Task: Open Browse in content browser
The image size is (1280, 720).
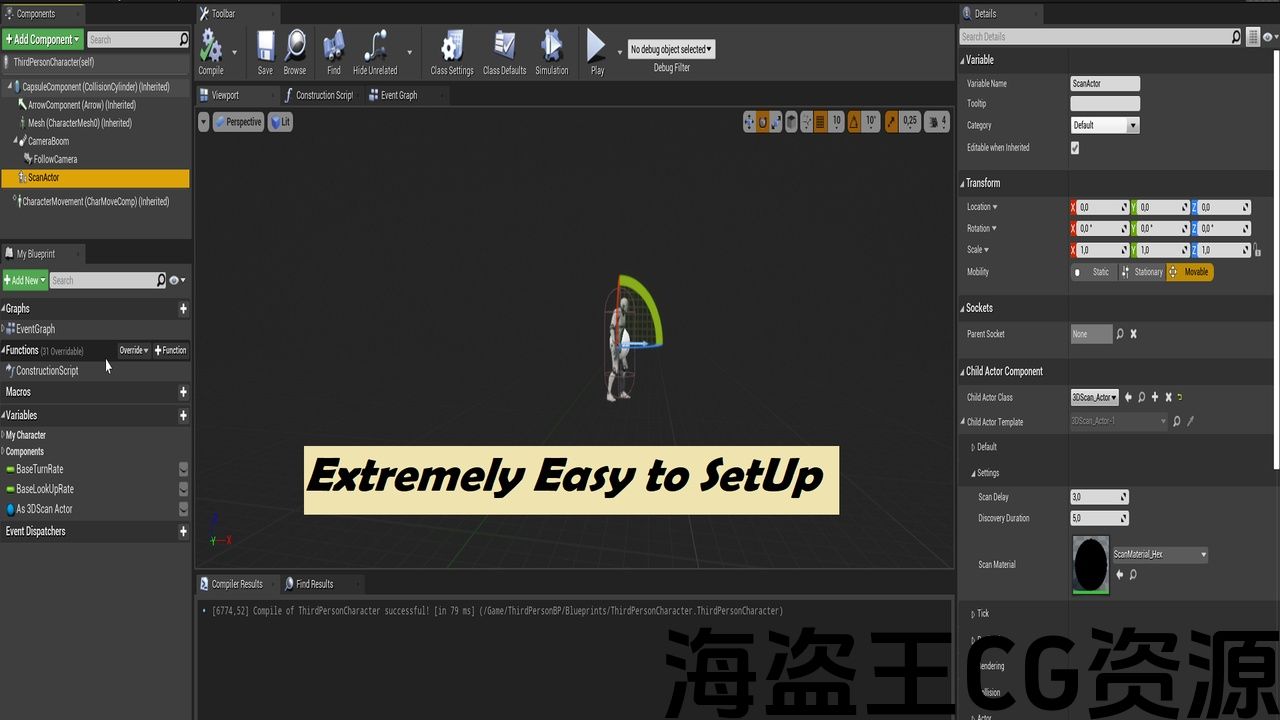Action: tap(295, 48)
